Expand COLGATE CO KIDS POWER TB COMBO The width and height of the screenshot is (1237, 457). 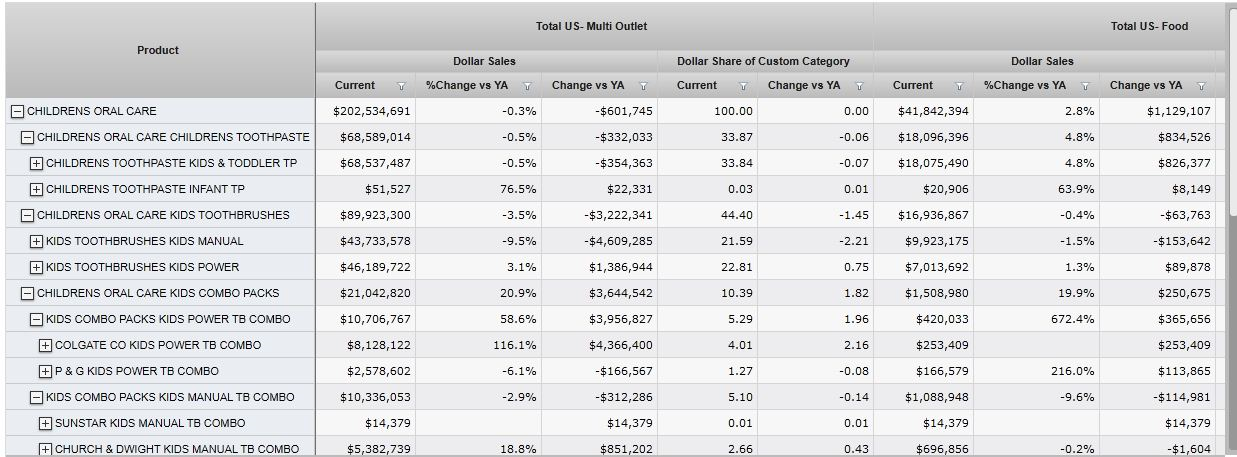click(x=46, y=346)
